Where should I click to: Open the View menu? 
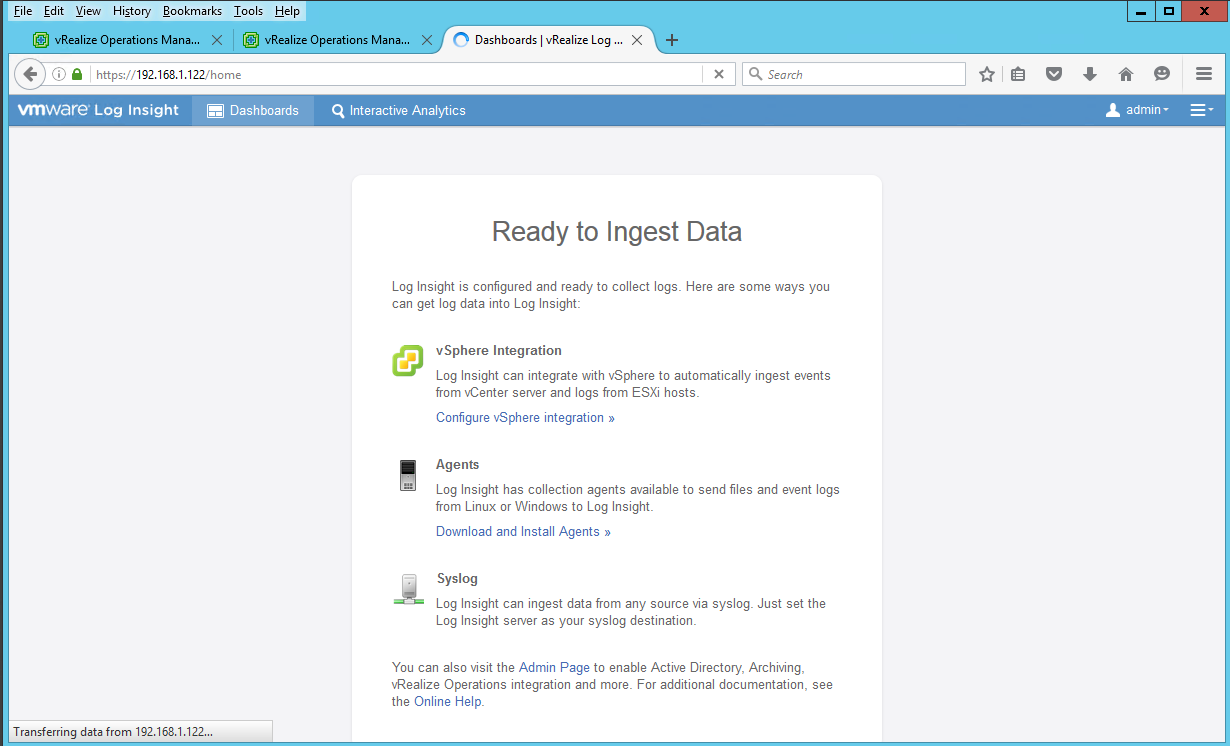[x=88, y=11]
